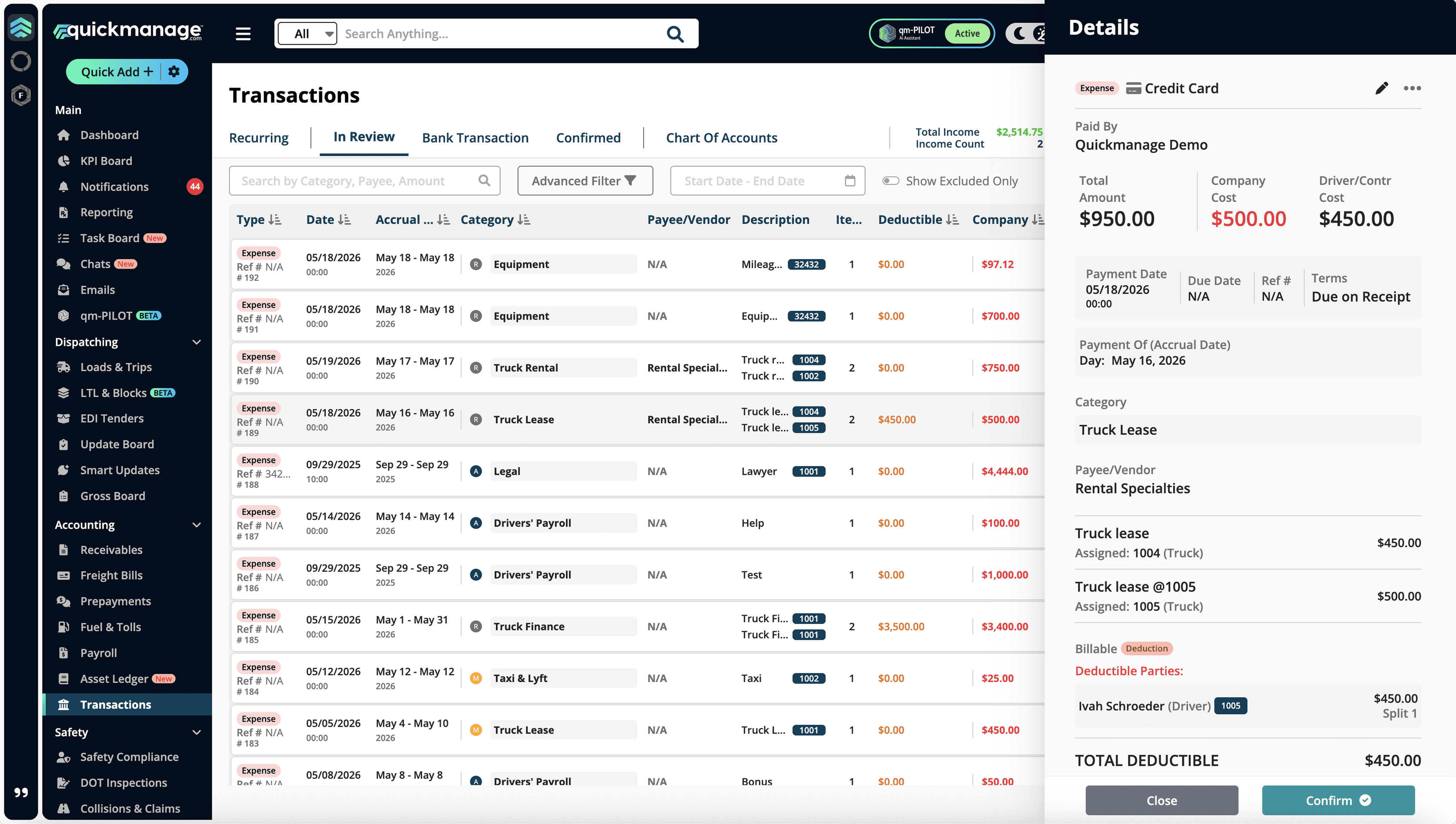Viewport: 1456px width, 824px height.
Task: Click the edit pencil icon in Details
Action: coord(1381,88)
